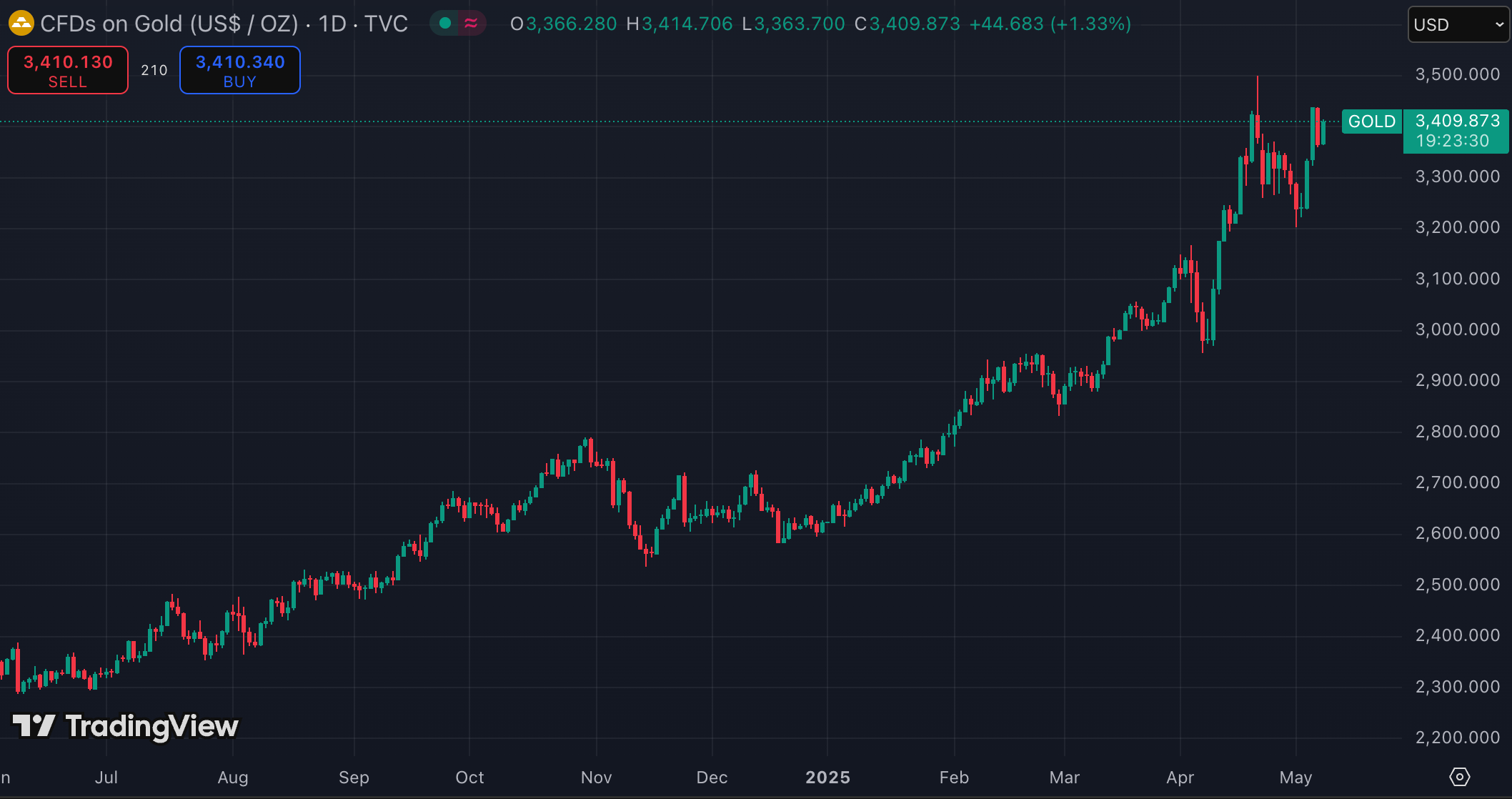1512x799 pixels.
Task: Click the May time axis label
Action: (1295, 778)
